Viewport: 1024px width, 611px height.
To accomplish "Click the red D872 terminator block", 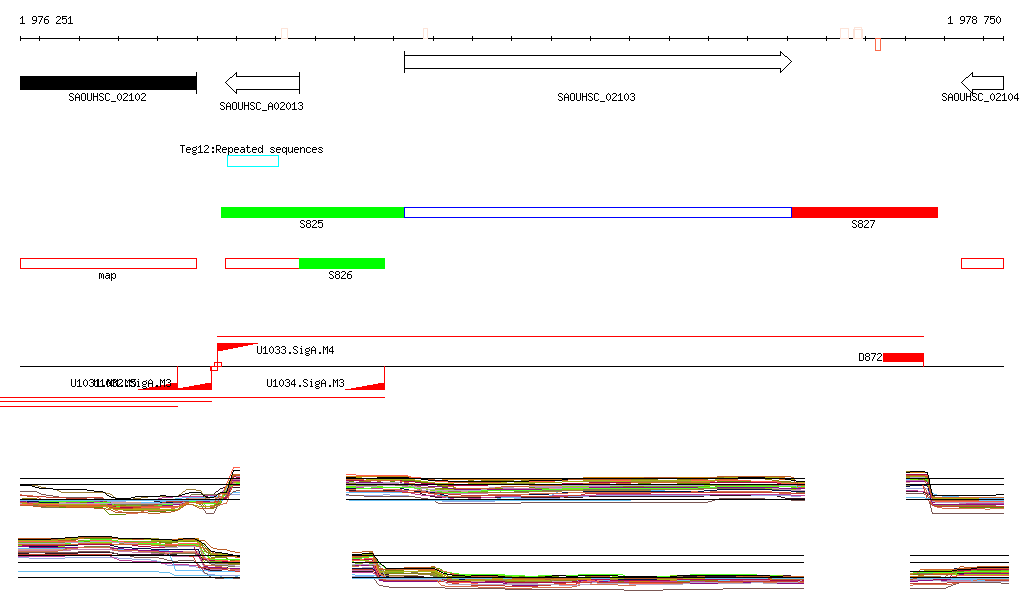I will coord(903,357).
